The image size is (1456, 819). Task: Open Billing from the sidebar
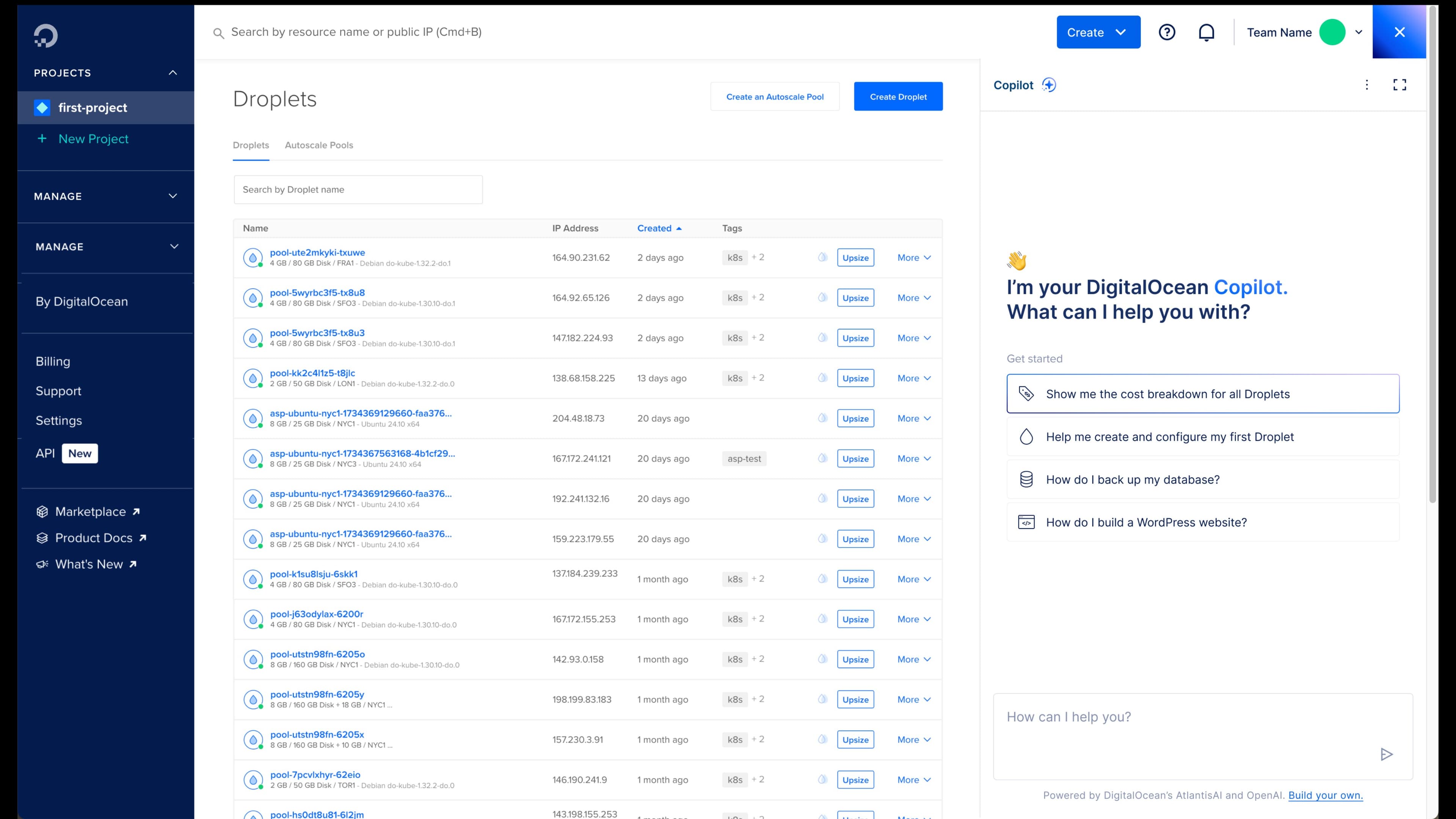pyautogui.click(x=53, y=361)
